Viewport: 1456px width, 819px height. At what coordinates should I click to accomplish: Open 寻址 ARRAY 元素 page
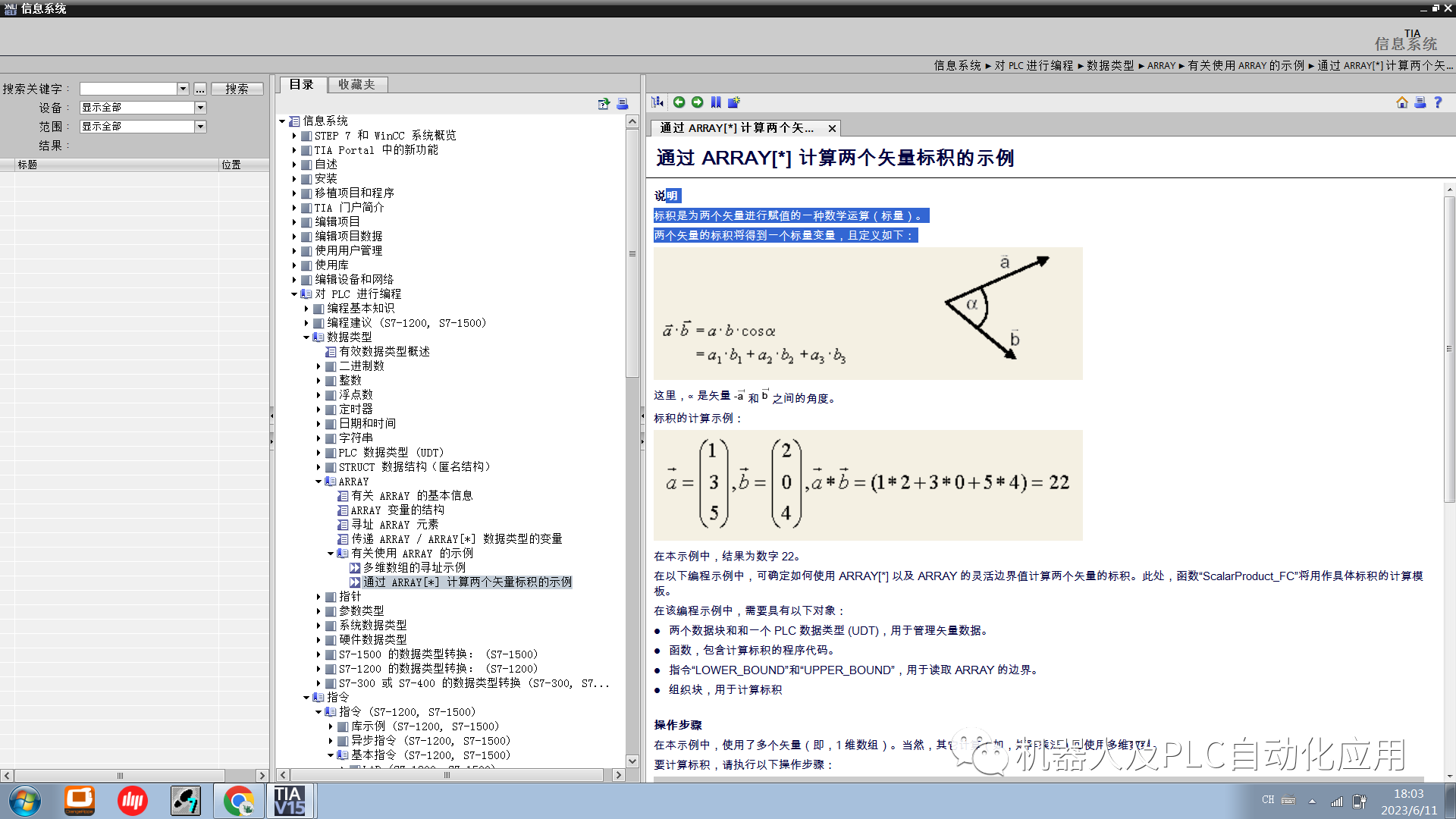pos(394,525)
